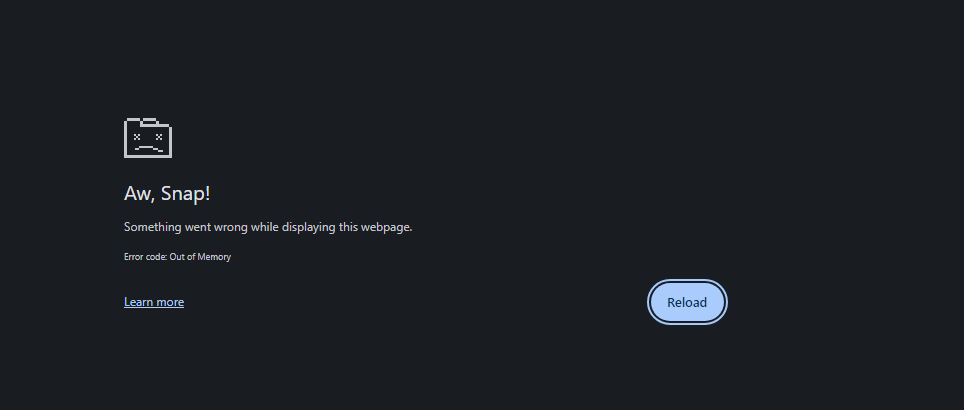Reload the crashed webpage
Image resolution: width=964 pixels, height=410 pixels.
(687, 302)
